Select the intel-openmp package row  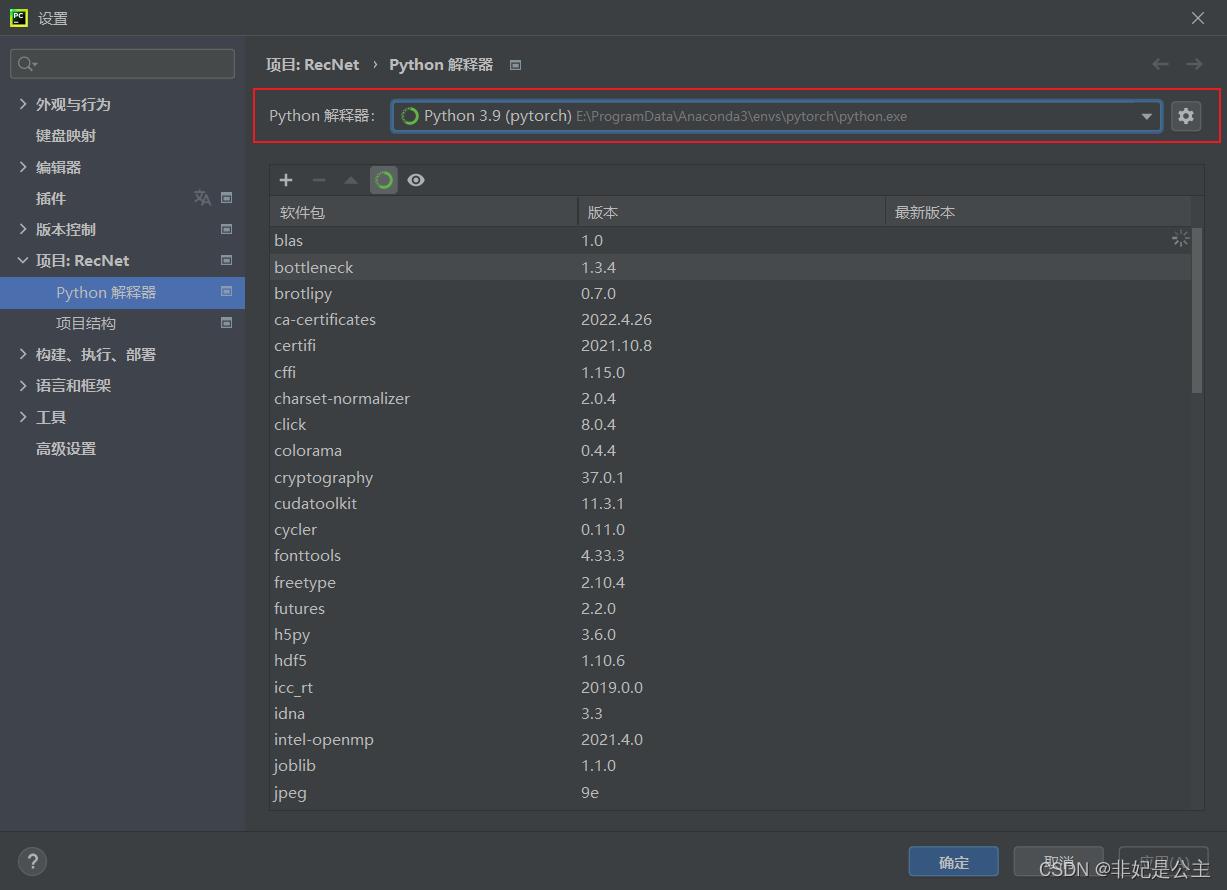730,739
